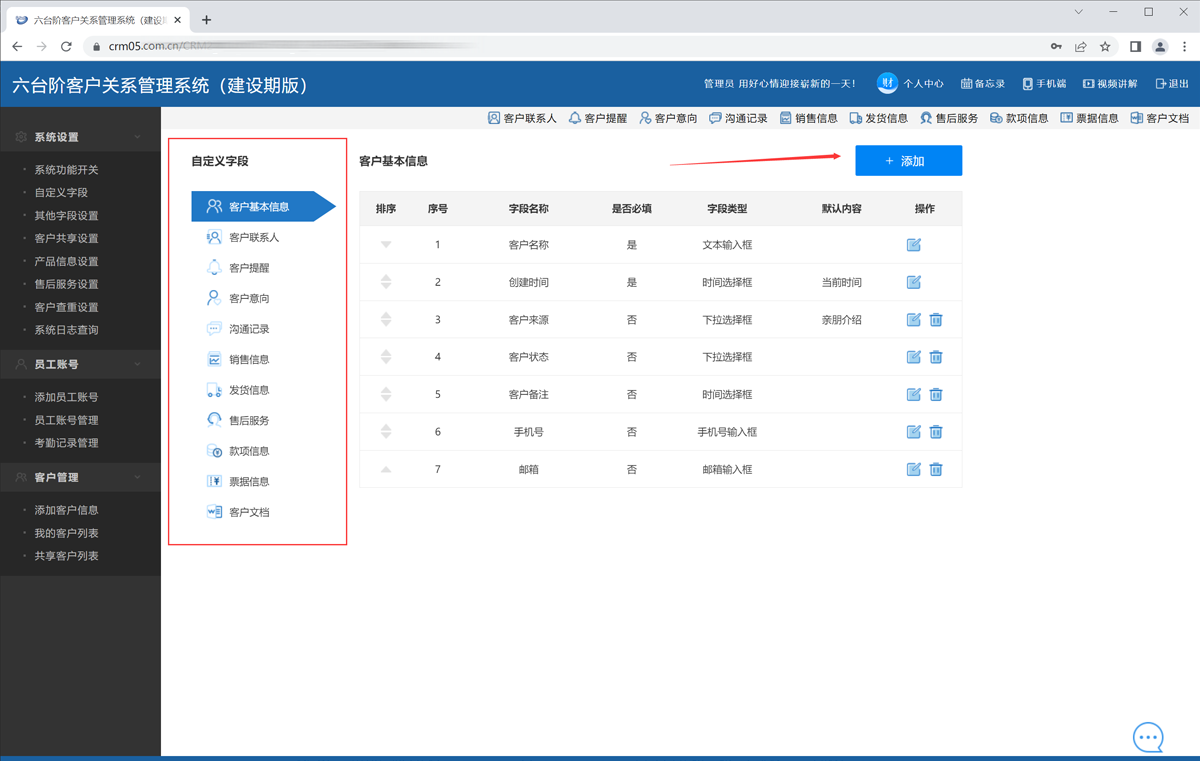Select 客户意向 in the custom fields list
Image resolution: width=1200 pixels, height=761 pixels.
[x=238, y=298]
